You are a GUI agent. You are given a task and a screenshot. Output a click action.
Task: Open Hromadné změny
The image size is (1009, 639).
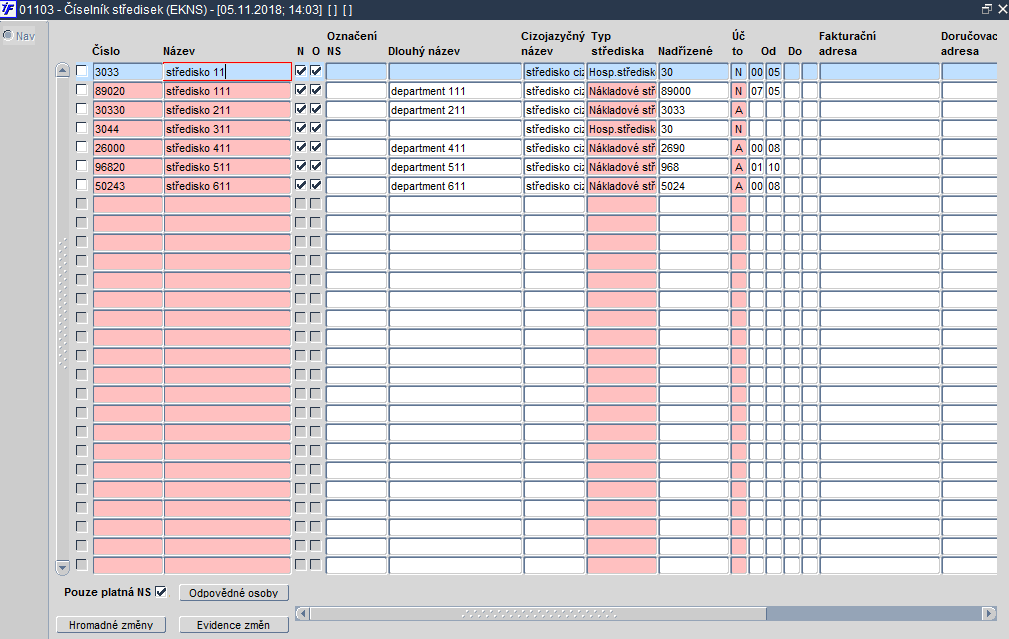(111, 625)
